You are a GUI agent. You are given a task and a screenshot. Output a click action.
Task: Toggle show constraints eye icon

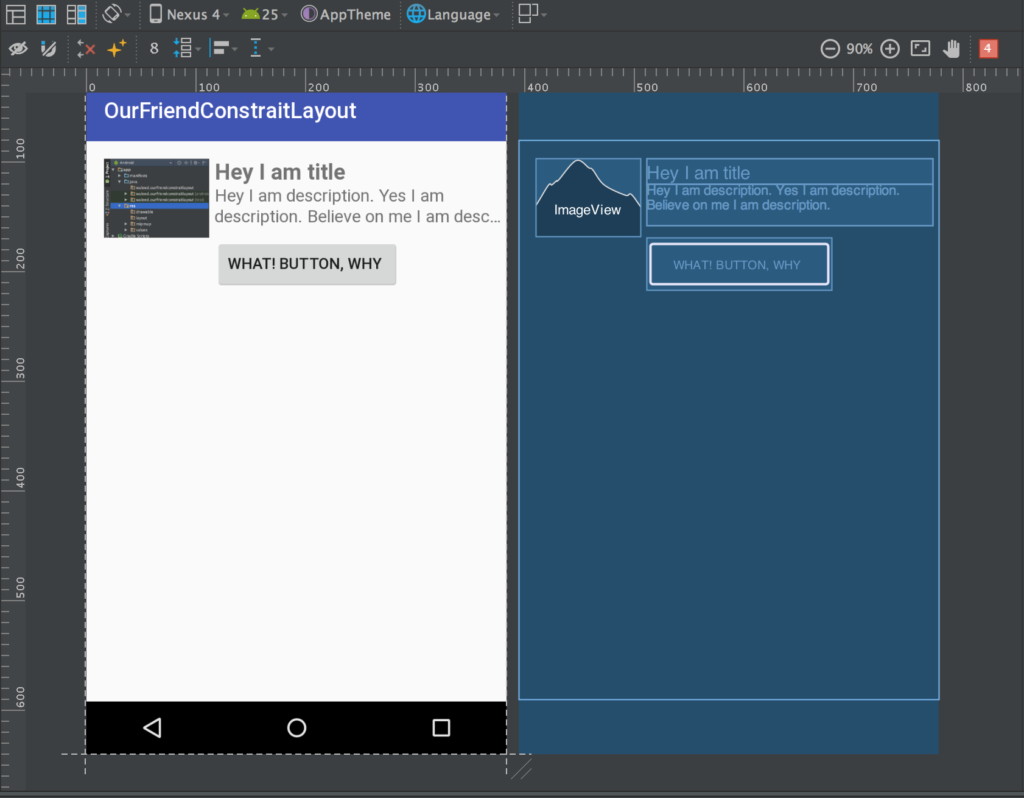pyautogui.click(x=18, y=48)
